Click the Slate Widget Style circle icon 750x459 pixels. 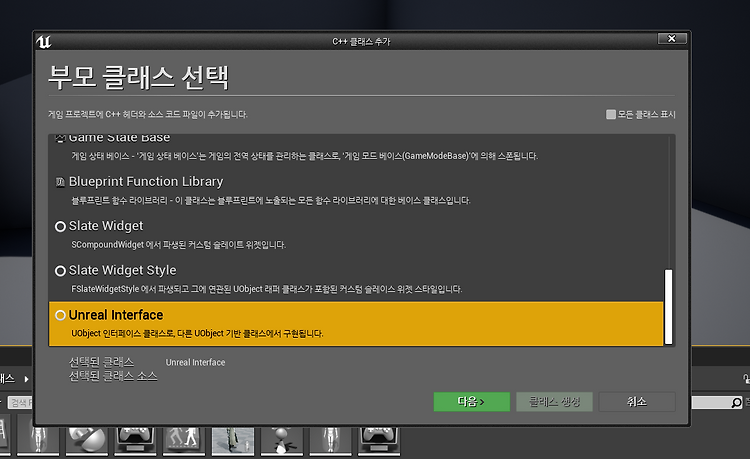[60, 271]
